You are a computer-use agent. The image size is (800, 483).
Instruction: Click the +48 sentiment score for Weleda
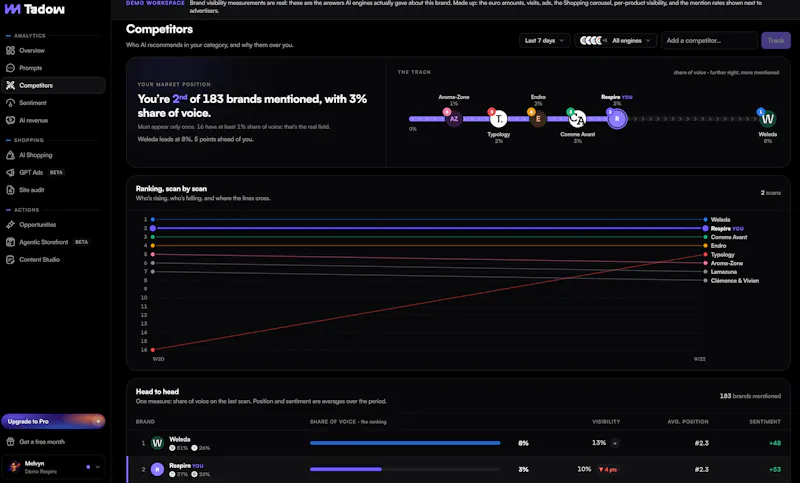point(774,443)
